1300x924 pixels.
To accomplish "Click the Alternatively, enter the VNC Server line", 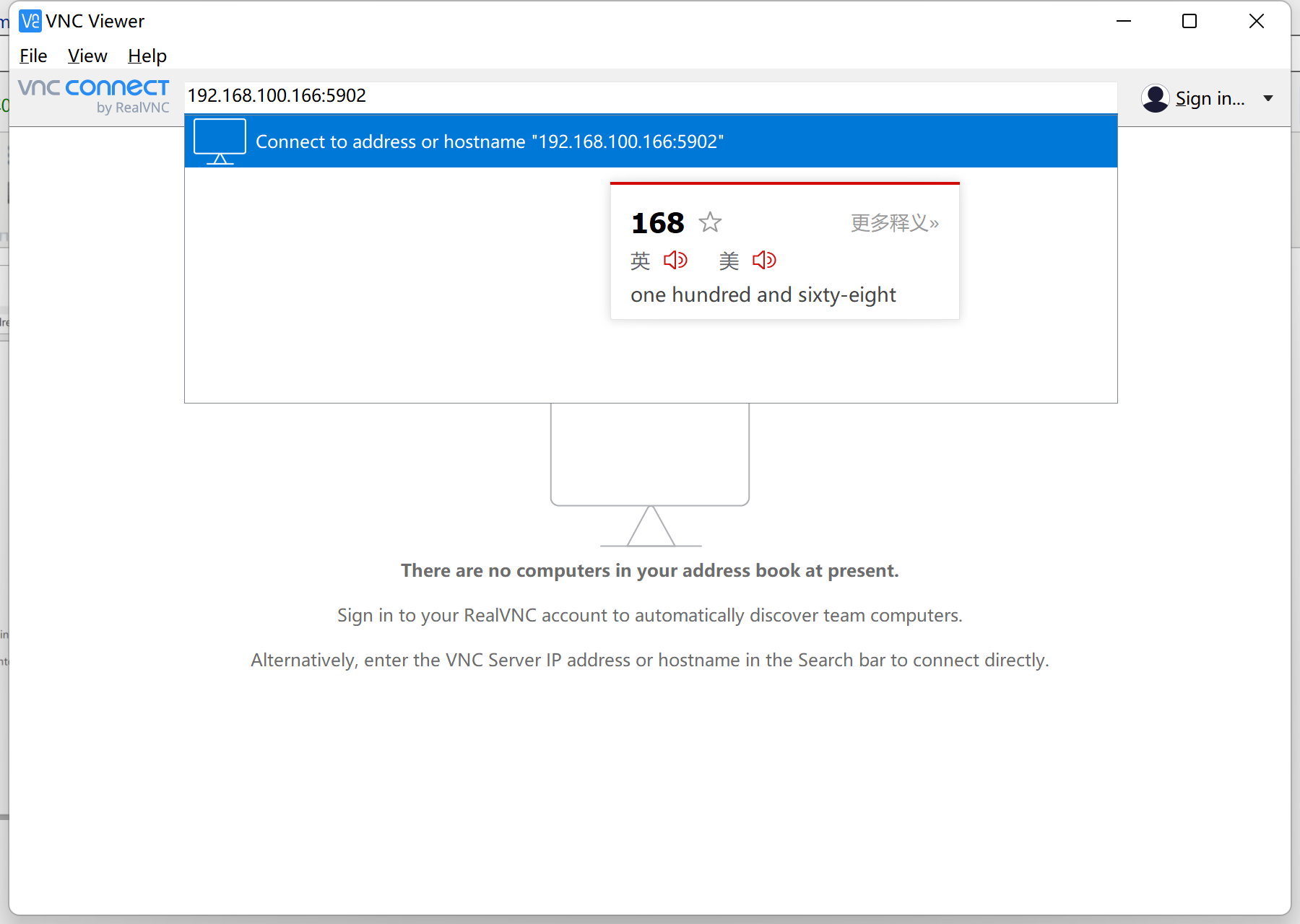I will tap(650, 660).
